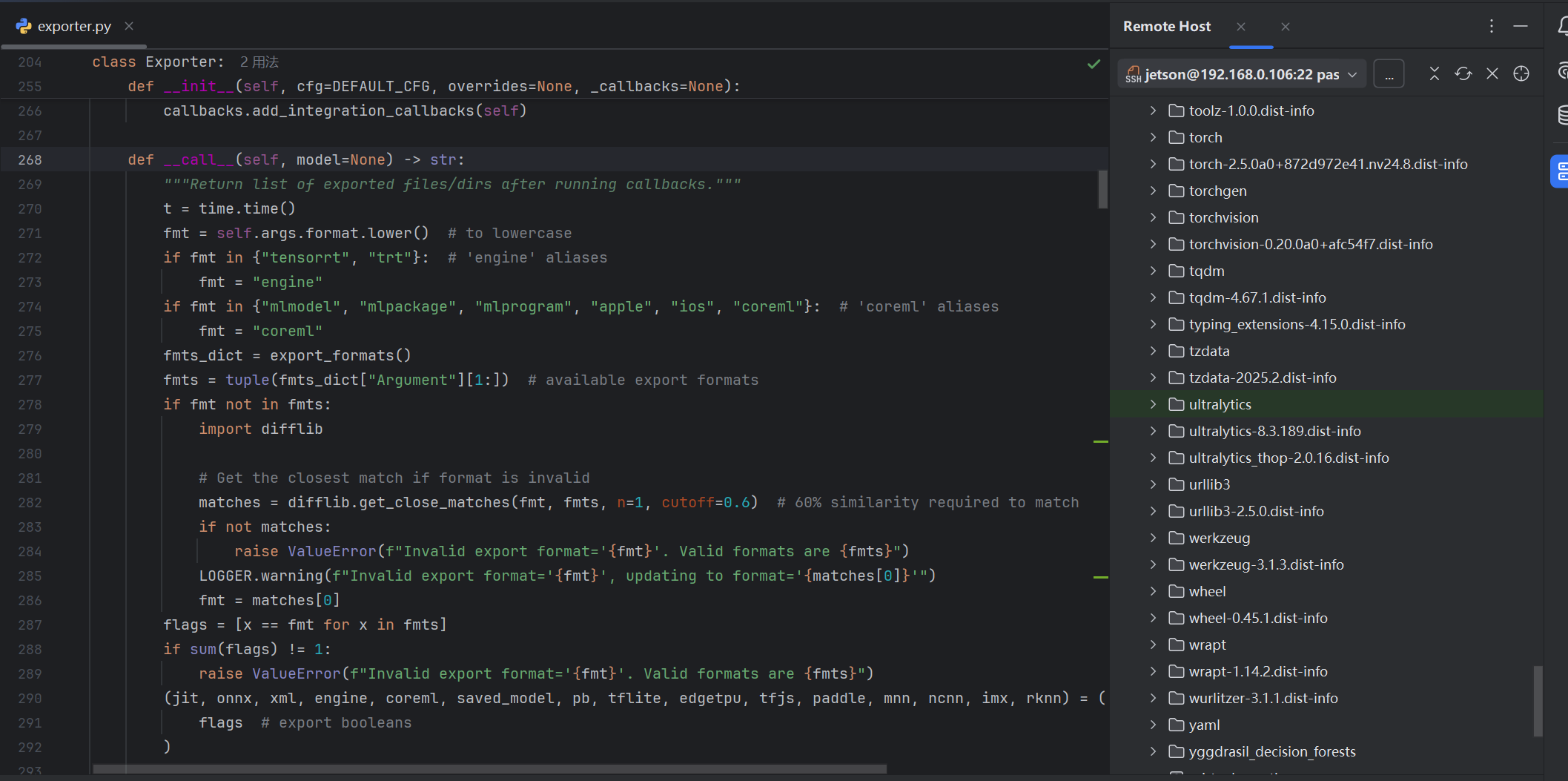
Task: Close the second Remote Host connection tab
Action: coord(1286,27)
